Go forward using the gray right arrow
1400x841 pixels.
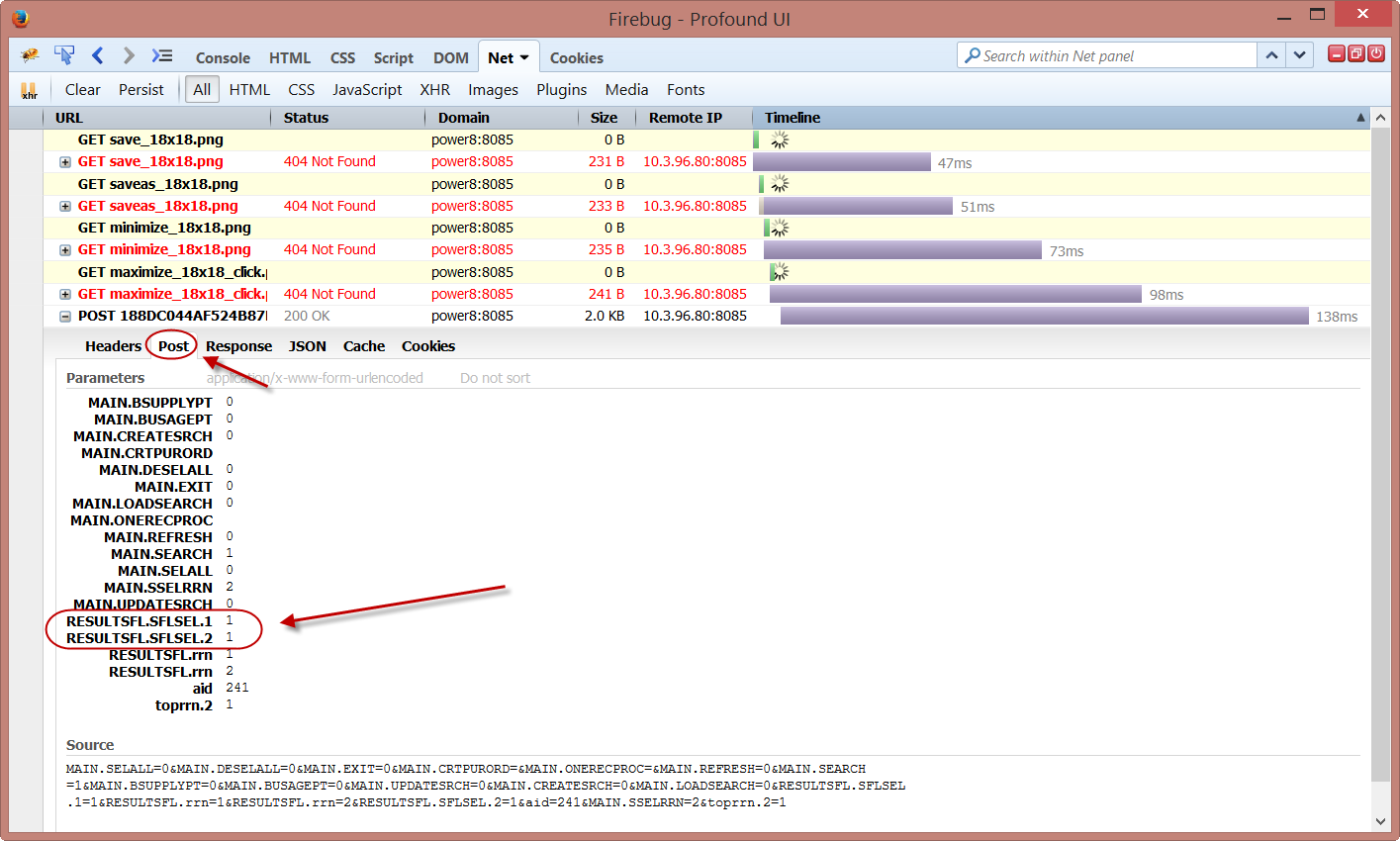pos(129,55)
